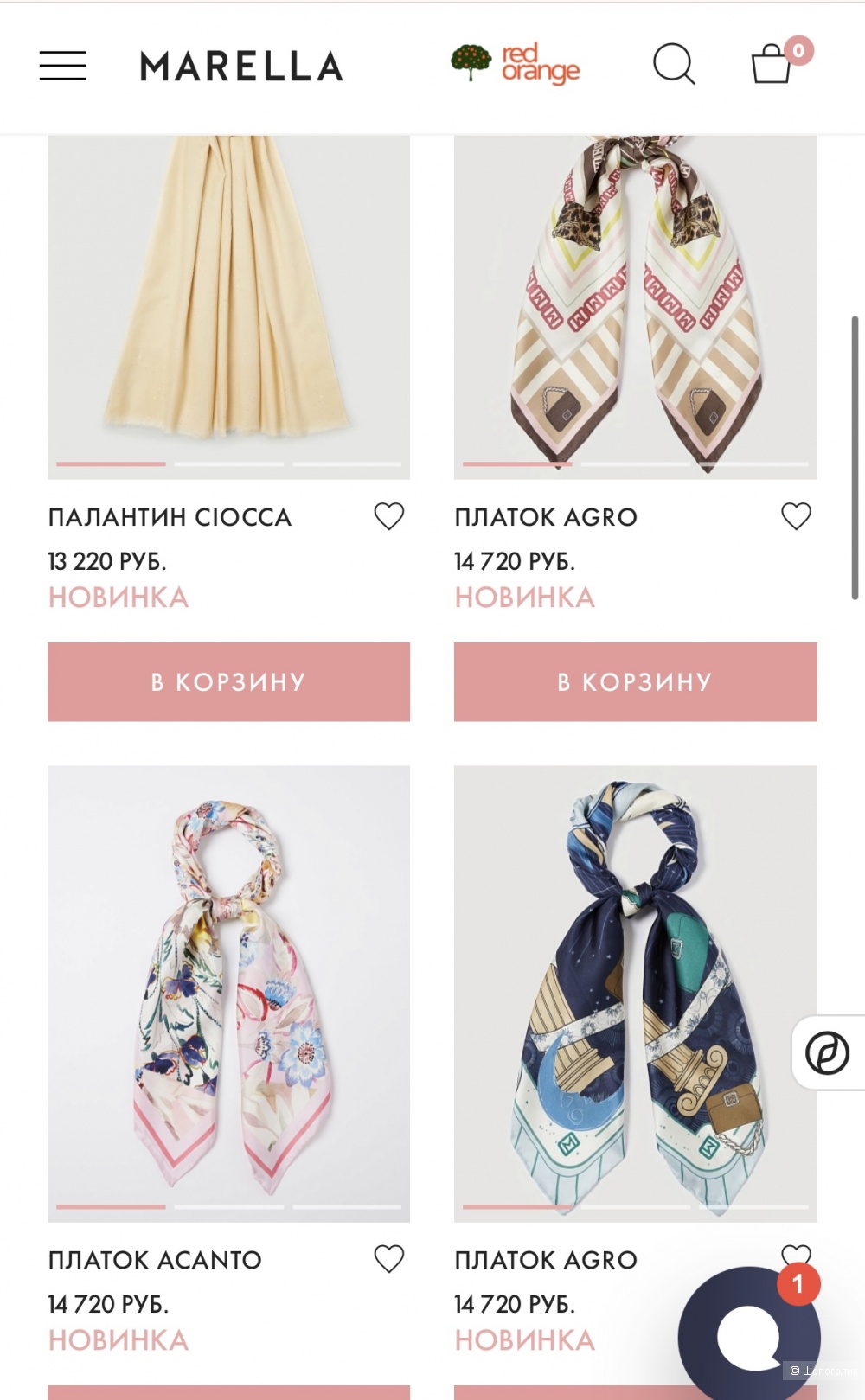Click the red orange logo
The image size is (865, 1400).
516,64
